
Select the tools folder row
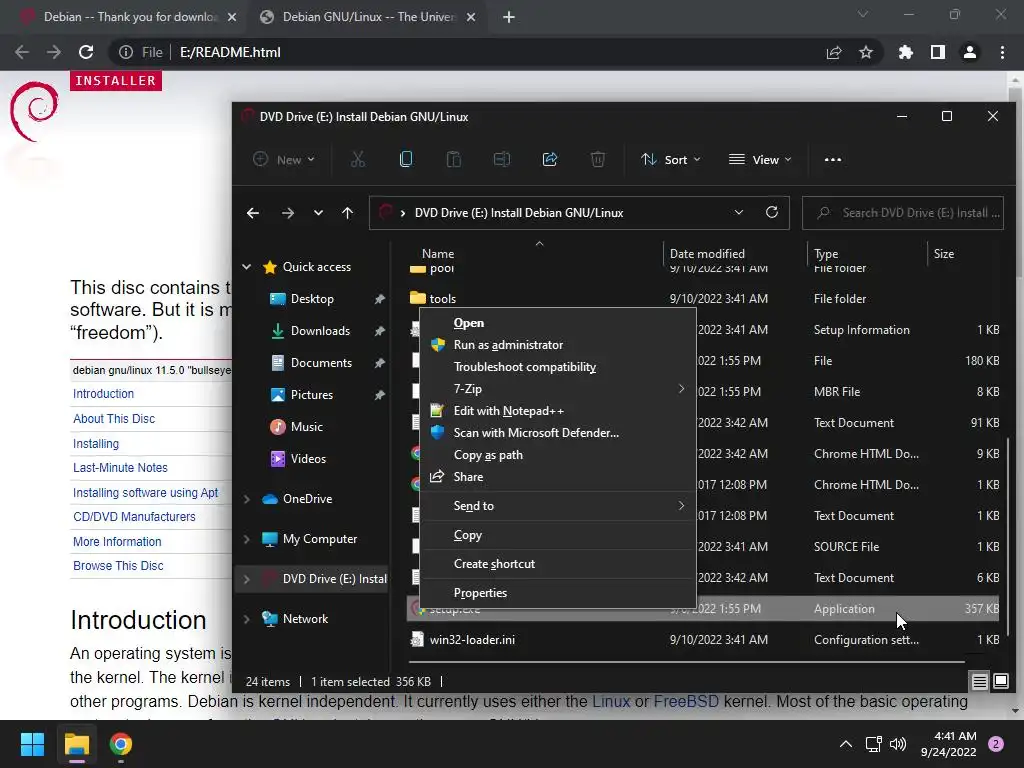pyautogui.click(x=703, y=298)
